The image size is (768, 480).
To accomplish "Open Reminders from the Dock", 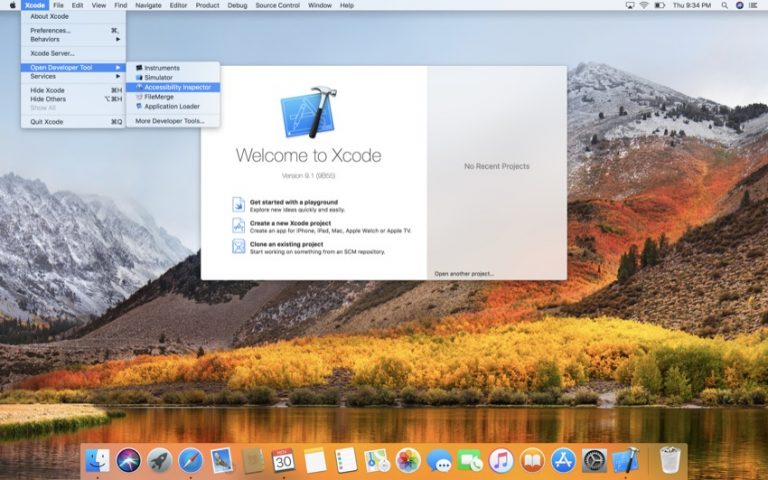I will click(x=346, y=461).
